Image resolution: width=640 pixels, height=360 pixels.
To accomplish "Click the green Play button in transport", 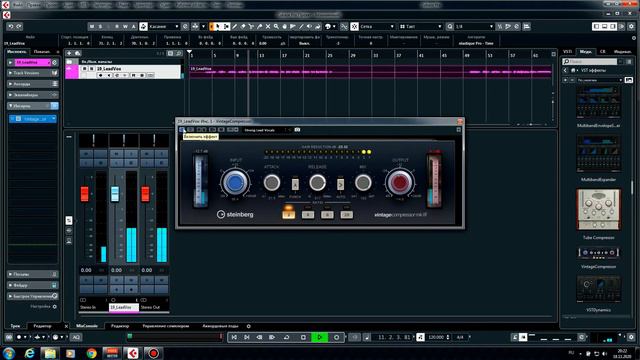I will pyautogui.click(x=320, y=337).
